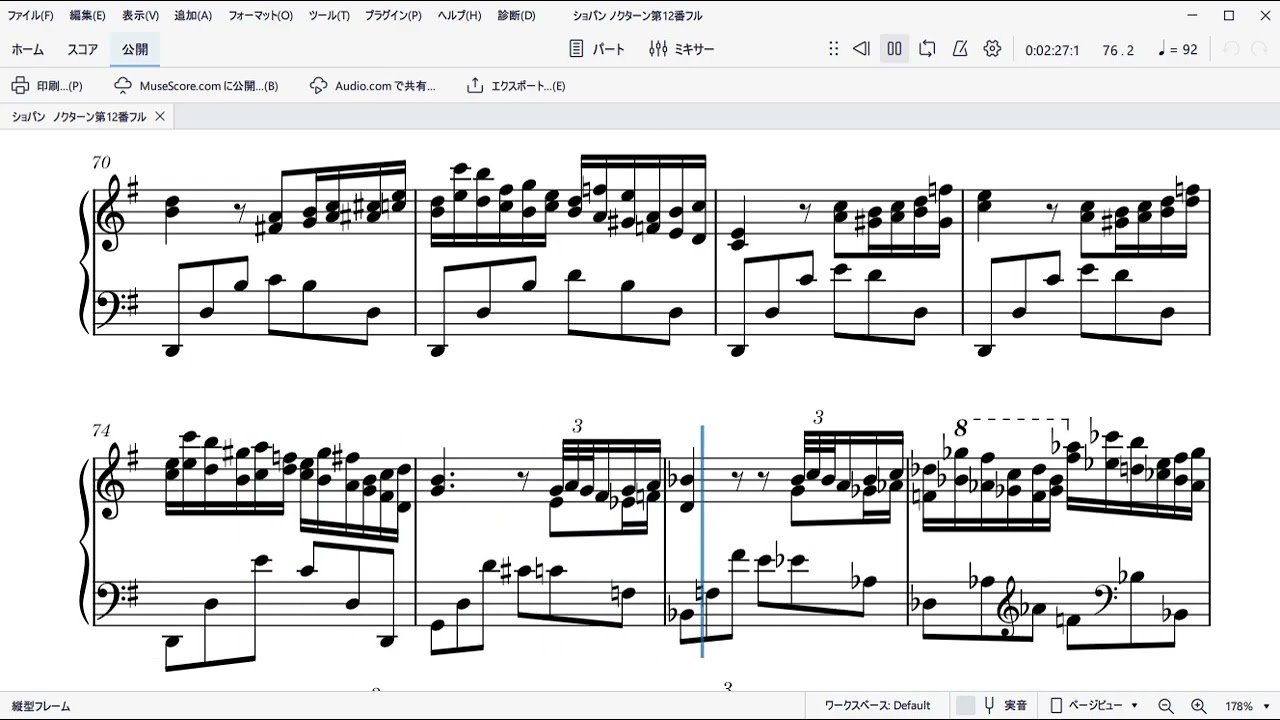1280x720 pixels.
Task: Minimize the MuseScore window
Action: (x=1194, y=15)
